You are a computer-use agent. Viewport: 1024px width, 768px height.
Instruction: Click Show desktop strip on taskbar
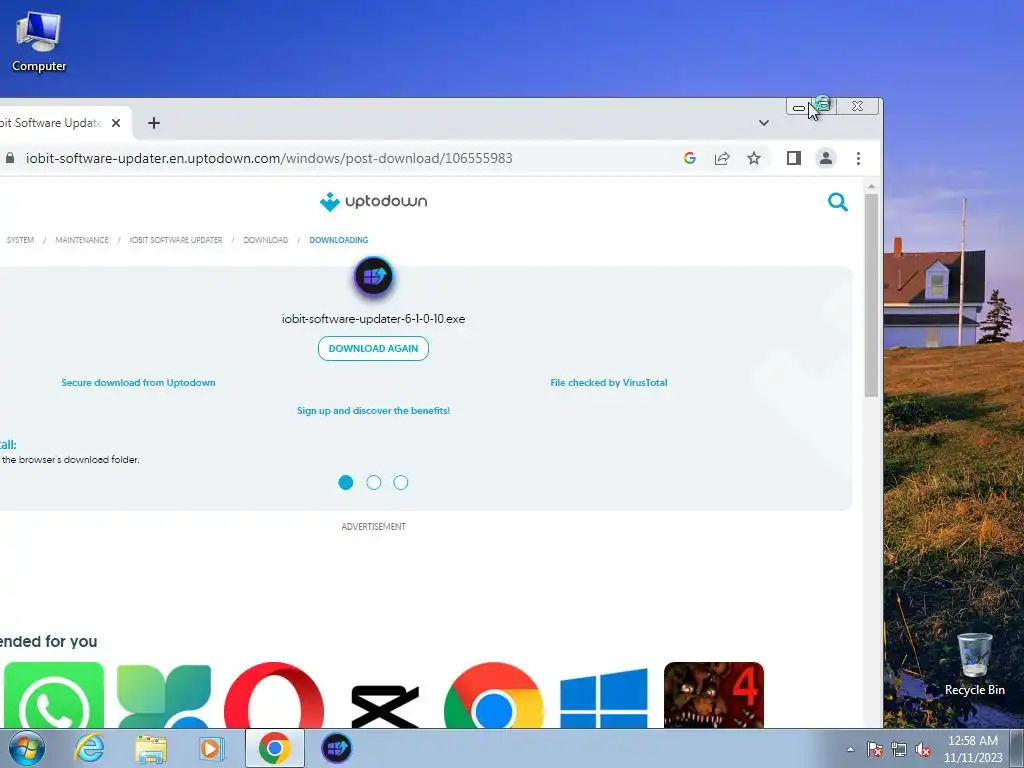point(1017,748)
